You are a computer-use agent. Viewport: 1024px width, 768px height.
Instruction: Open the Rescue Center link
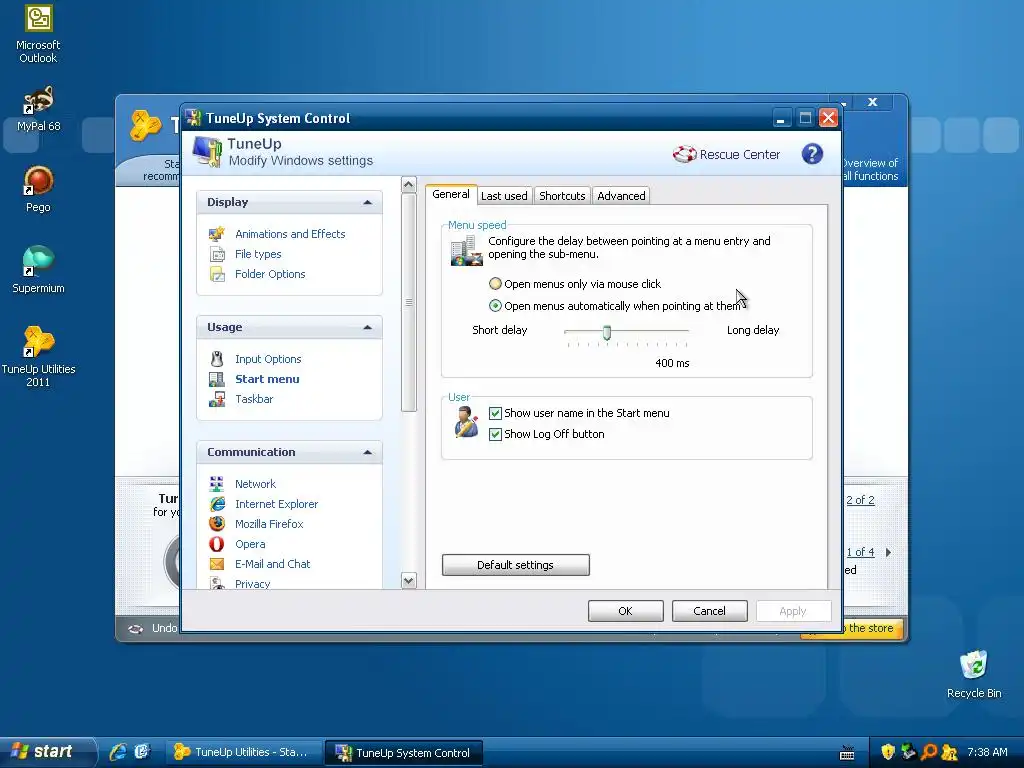pos(739,155)
